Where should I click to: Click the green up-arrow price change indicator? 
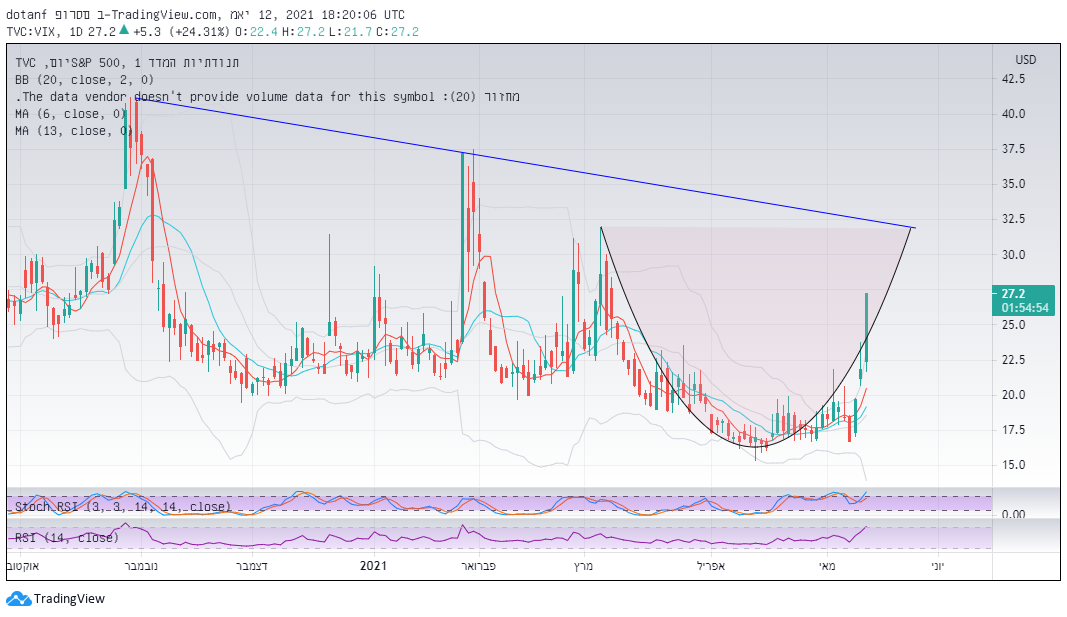124,30
